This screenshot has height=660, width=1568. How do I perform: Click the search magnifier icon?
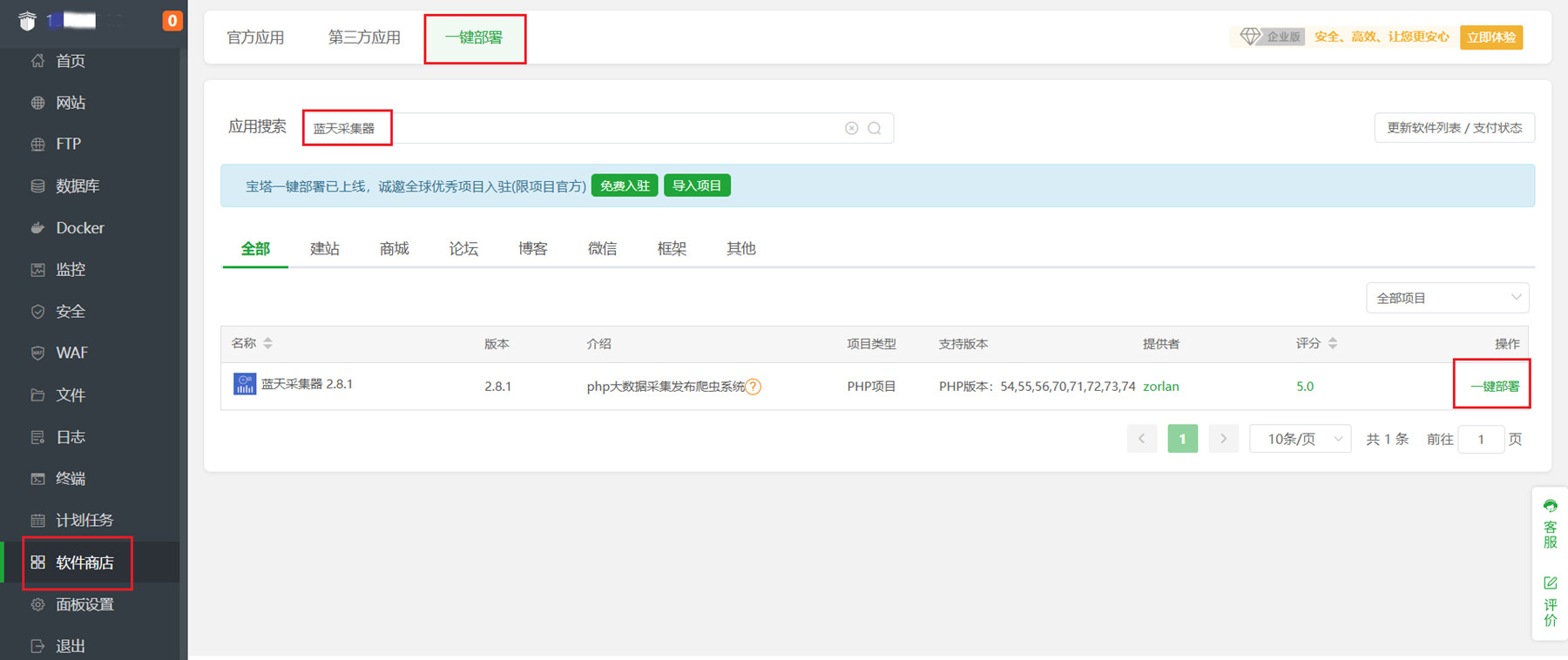click(875, 128)
